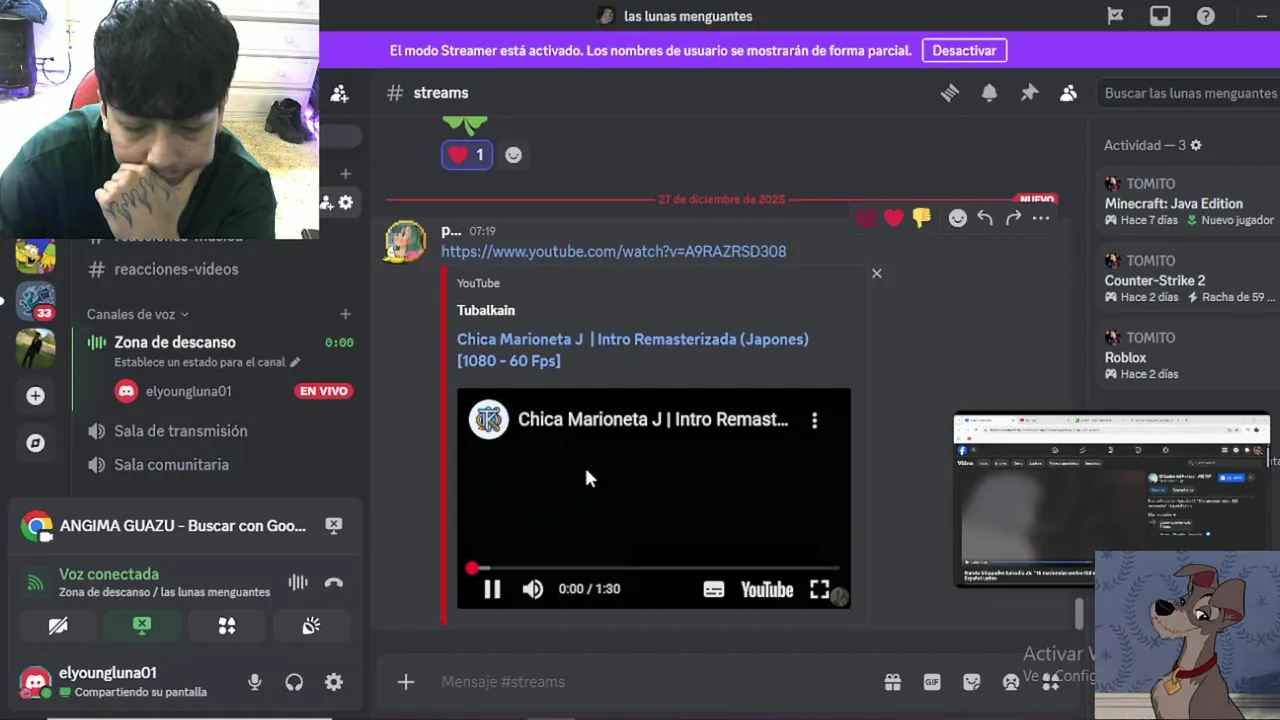Click the video progress bar

coord(654,568)
